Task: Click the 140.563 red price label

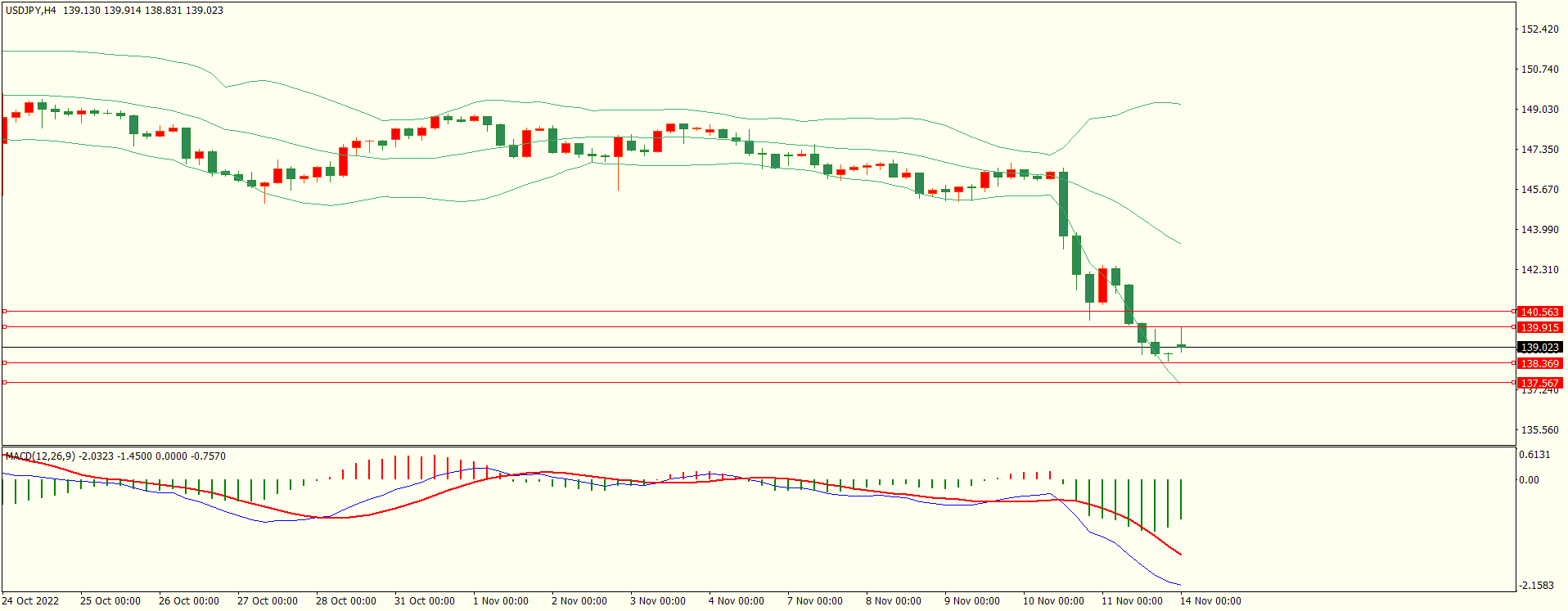Action: (x=1539, y=312)
